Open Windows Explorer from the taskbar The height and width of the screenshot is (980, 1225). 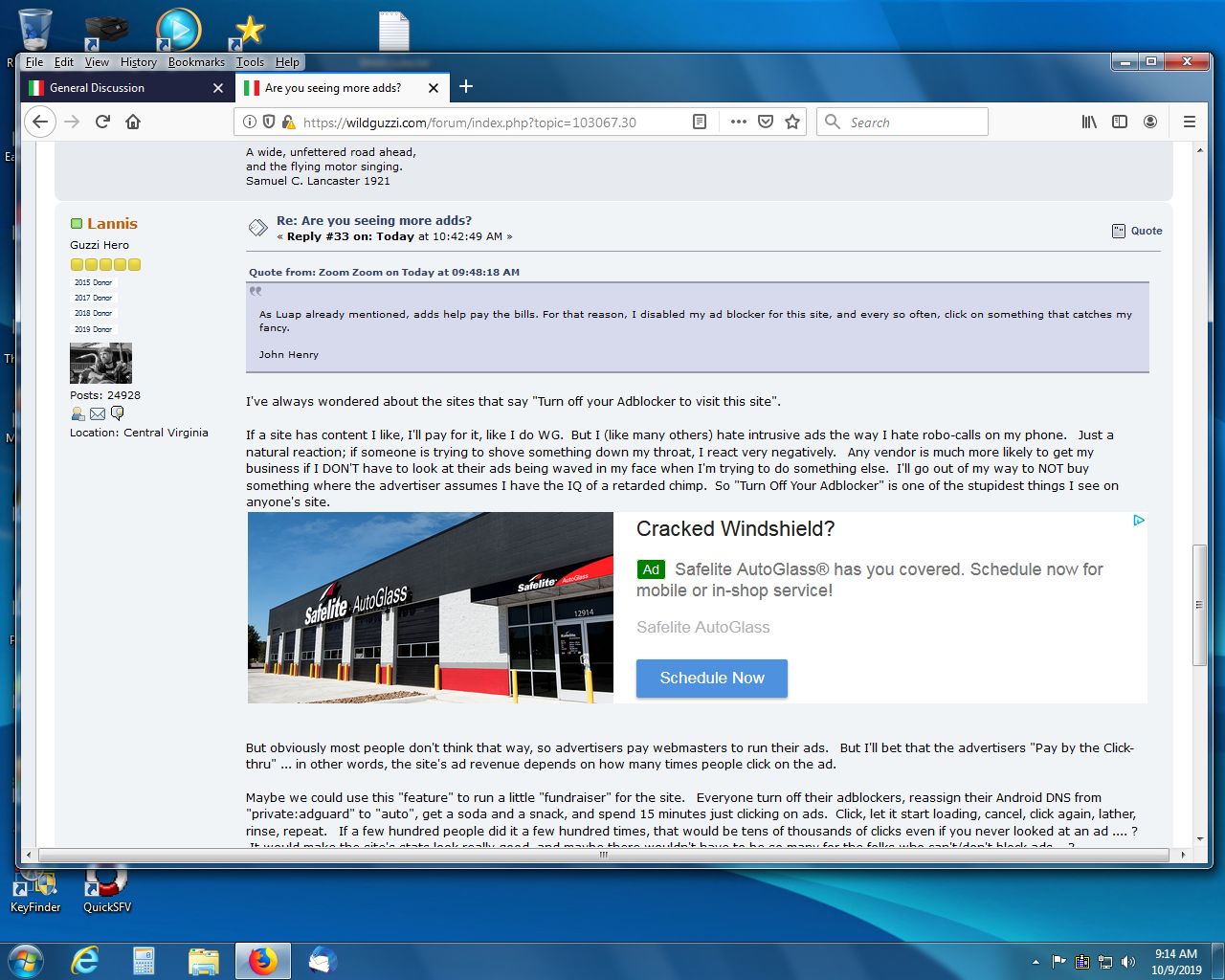tap(204, 961)
